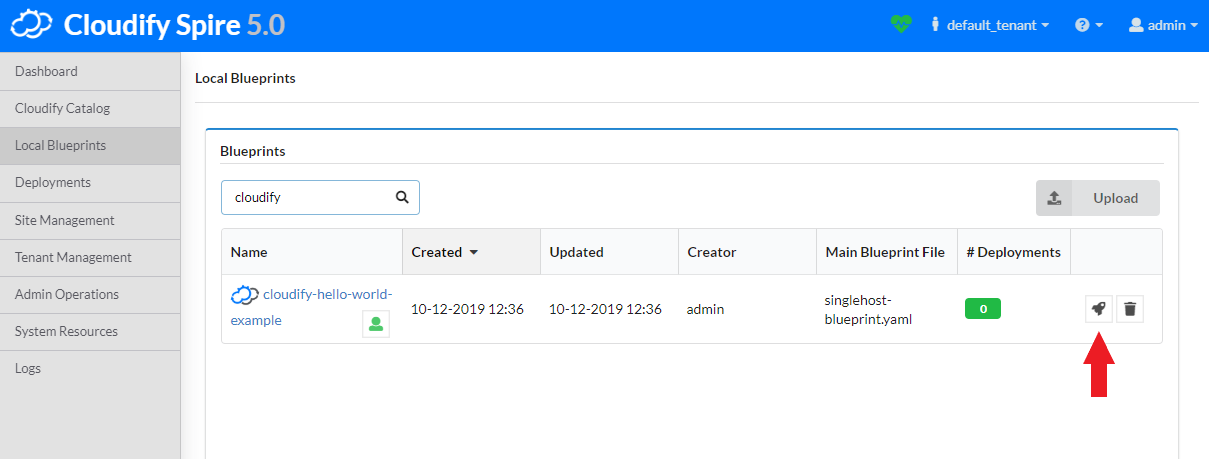Expand the help question mark menu

coord(1088,25)
